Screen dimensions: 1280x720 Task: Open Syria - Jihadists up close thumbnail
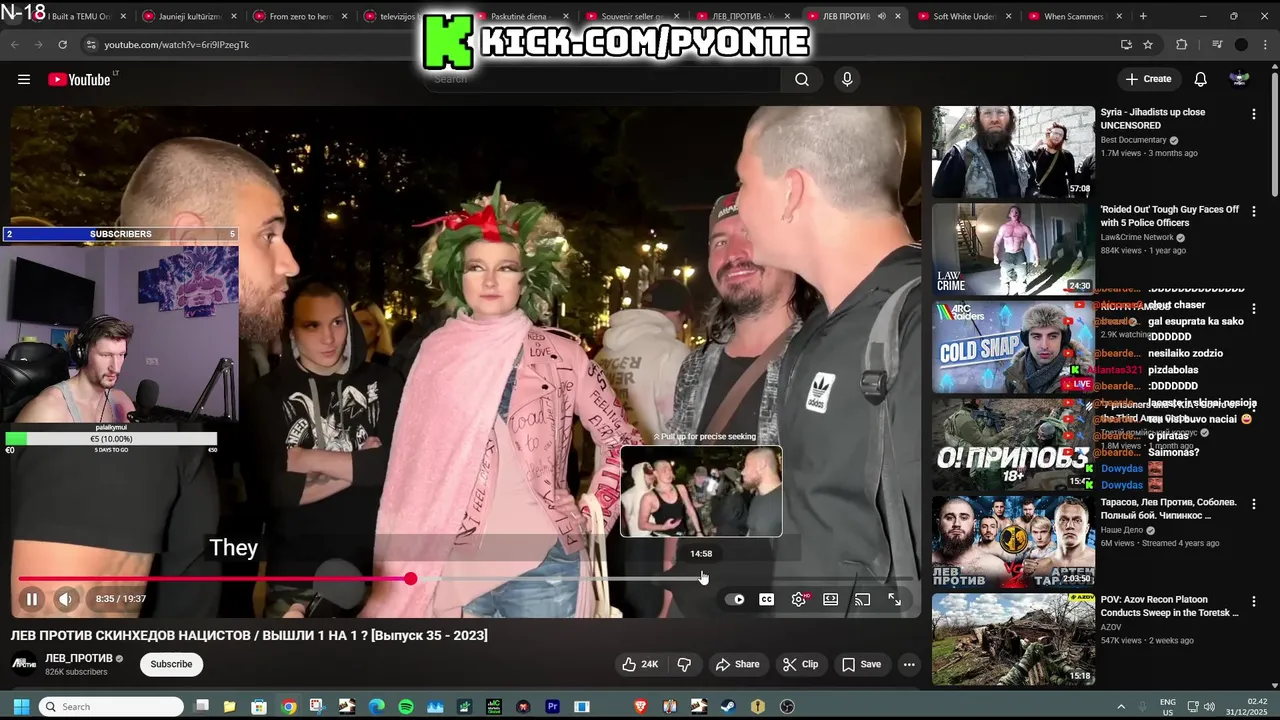(x=1013, y=152)
